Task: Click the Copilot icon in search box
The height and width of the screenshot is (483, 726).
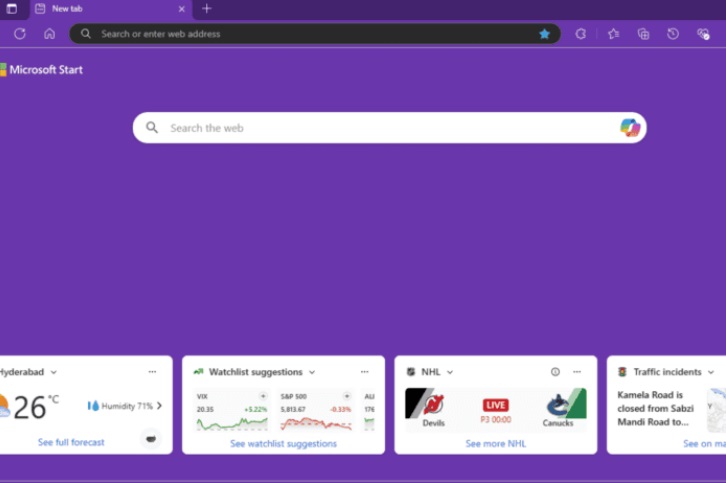Action: point(629,128)
